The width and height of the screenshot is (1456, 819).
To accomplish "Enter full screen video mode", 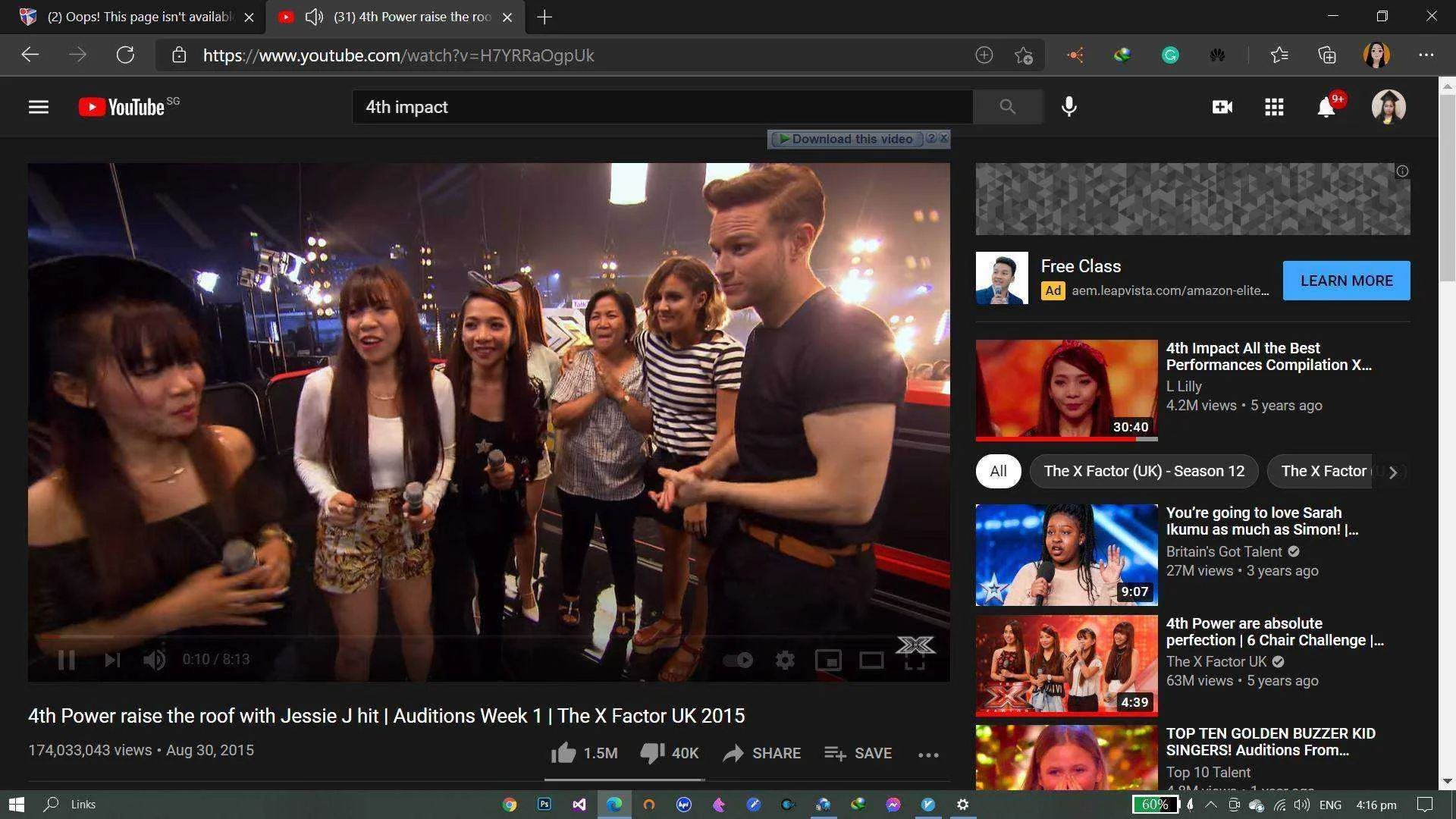I will pyautogui.click(x=915, y=661).
